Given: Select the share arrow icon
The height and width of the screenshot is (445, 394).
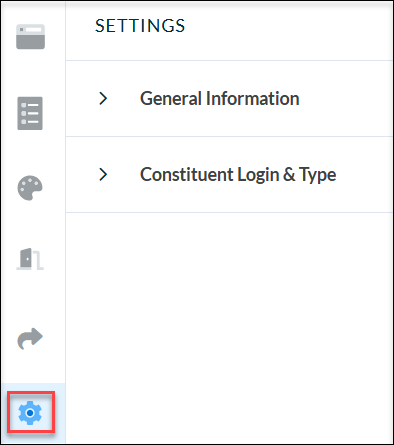Looking at the screenshot, I should (30, 339).
